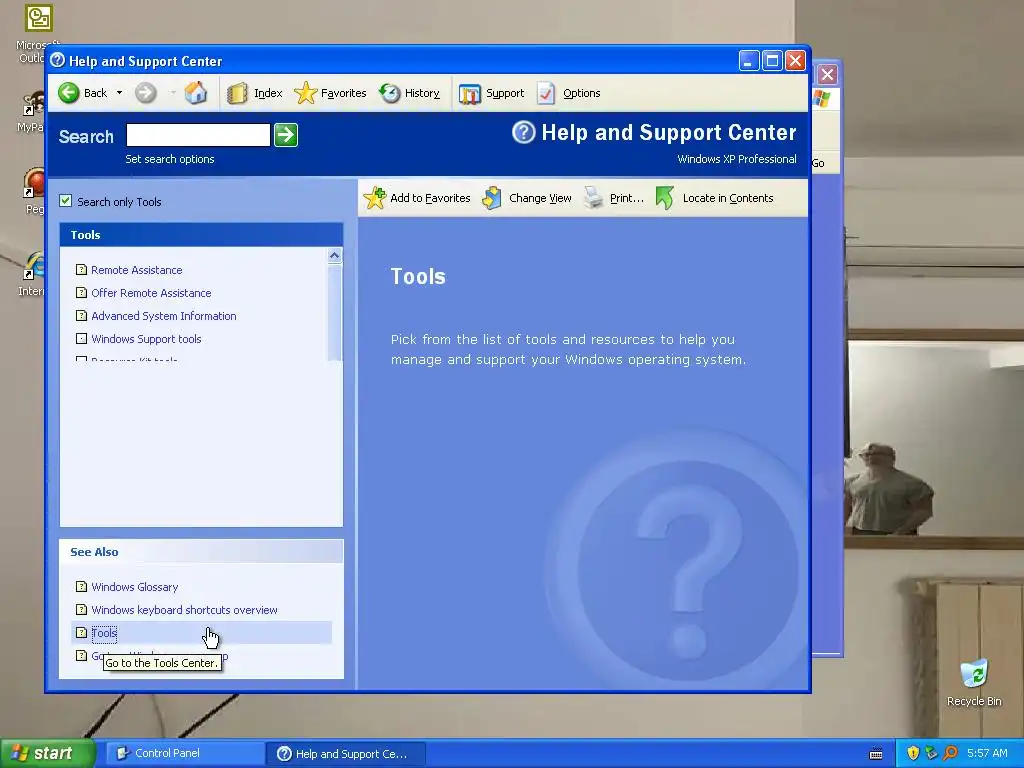Click the magnifier tray icon
The height and width of the screenshot is (768, 1024).
point(950,753)
